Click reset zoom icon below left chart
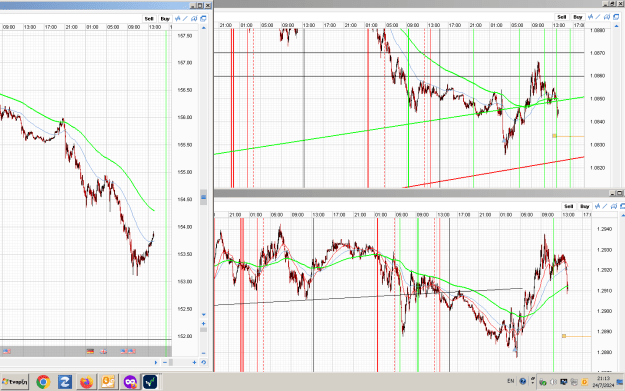 [x=203, y=362]
